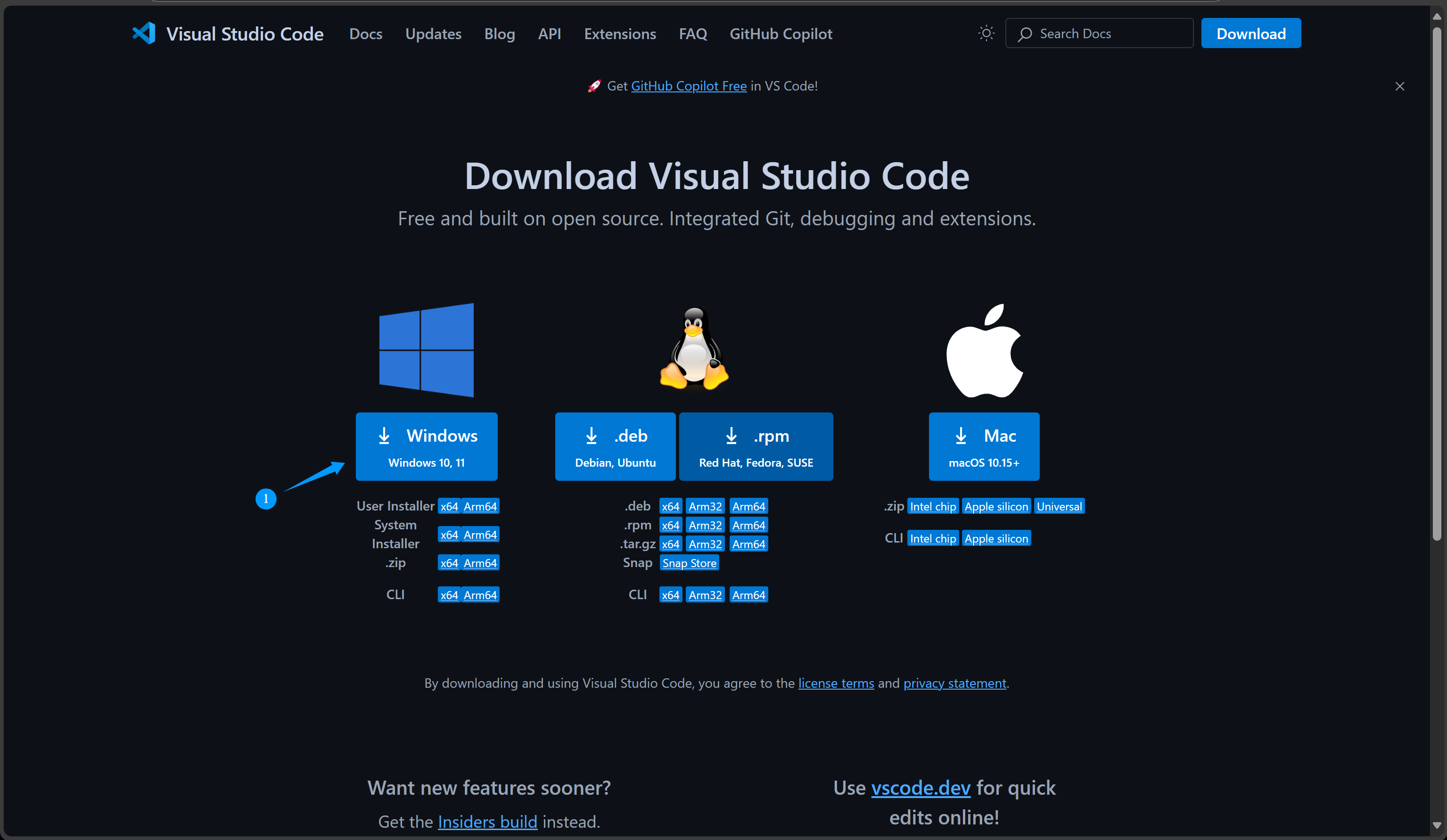This screenshot has height=840, width=1447.
Task: Go to the Blog page
Action: pyautogui.click(x=499, y=34)
